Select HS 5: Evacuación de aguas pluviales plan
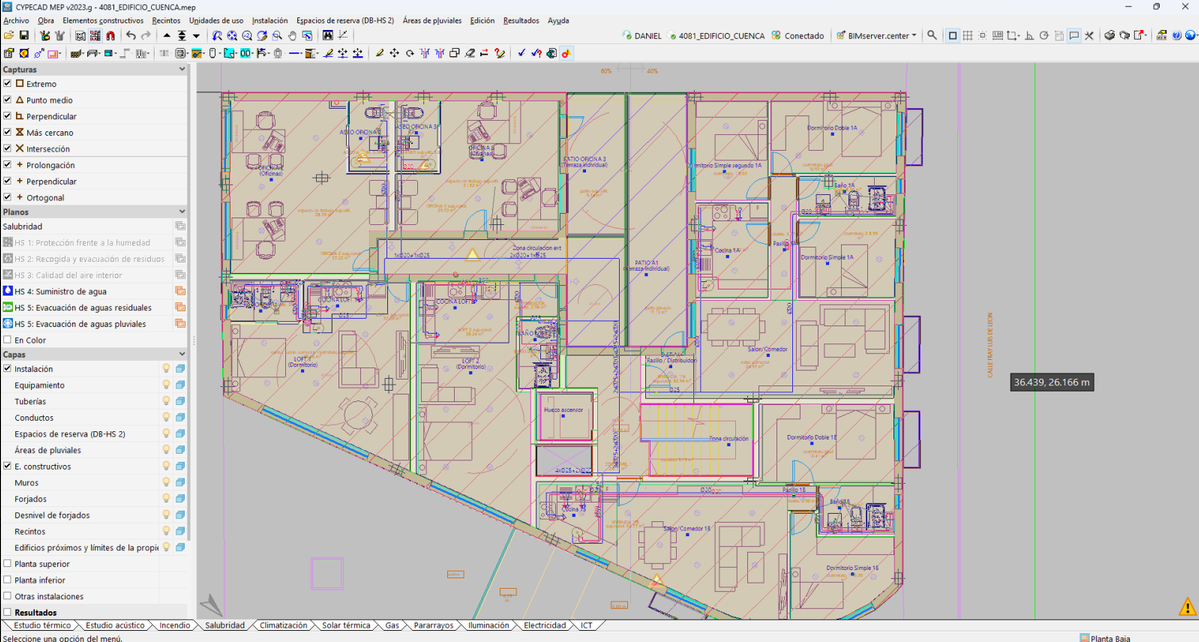The image size is (1199, 642). [x=80, y=324]
